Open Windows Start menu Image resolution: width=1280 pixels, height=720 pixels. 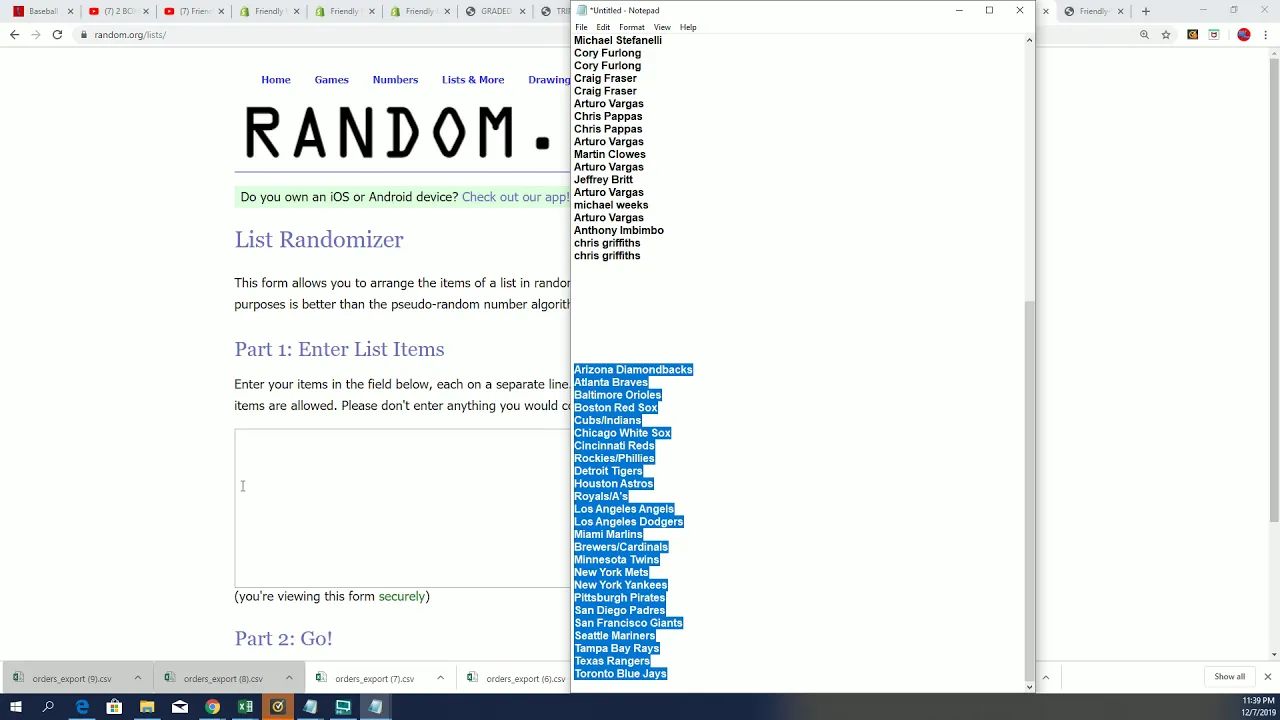(x=16, y=707)
